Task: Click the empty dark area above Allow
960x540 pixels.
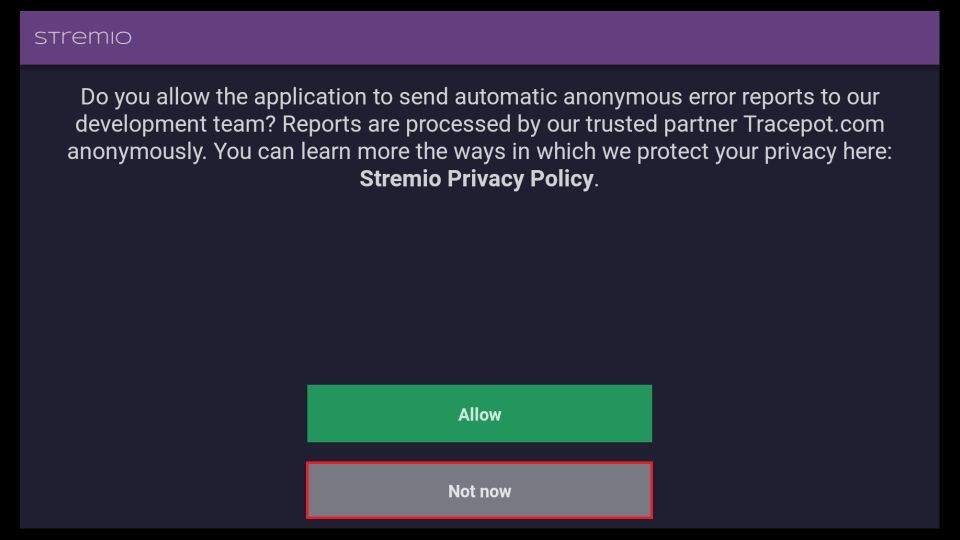Action: tap(479, 288)
